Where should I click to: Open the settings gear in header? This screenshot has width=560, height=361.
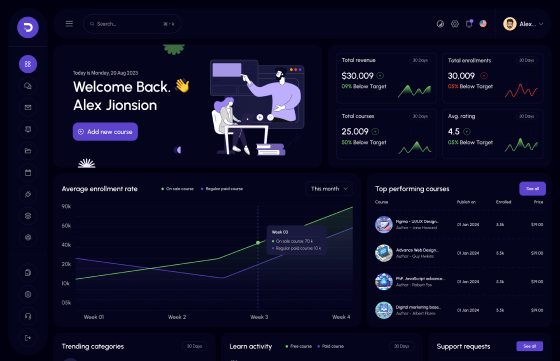[x=455, y=24]
